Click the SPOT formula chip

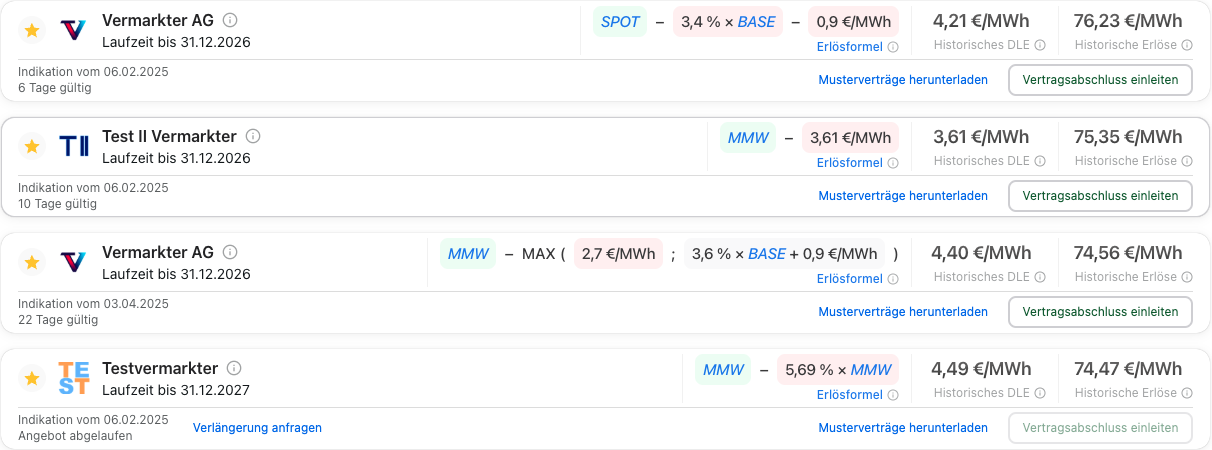(620, 22)
